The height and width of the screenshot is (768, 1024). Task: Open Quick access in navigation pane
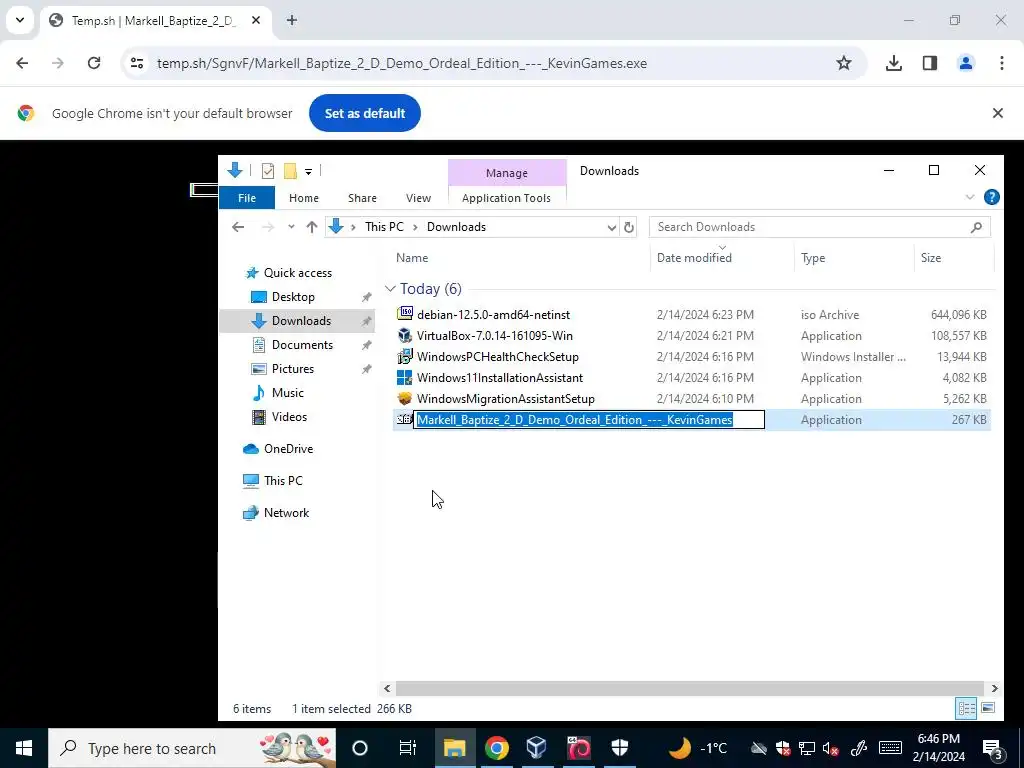297,273
